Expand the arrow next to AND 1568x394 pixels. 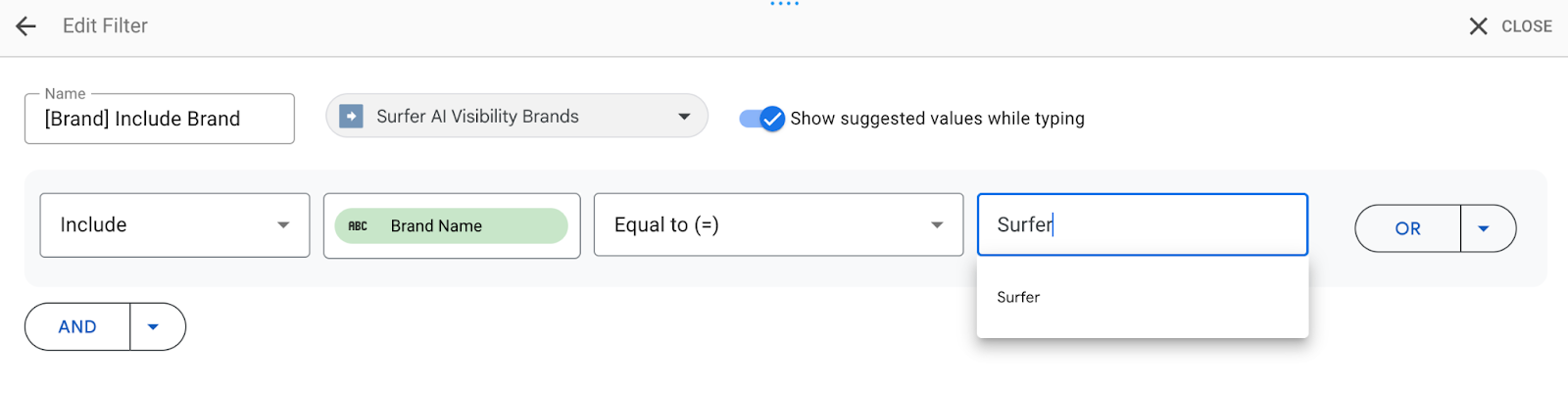pos(153,327)
